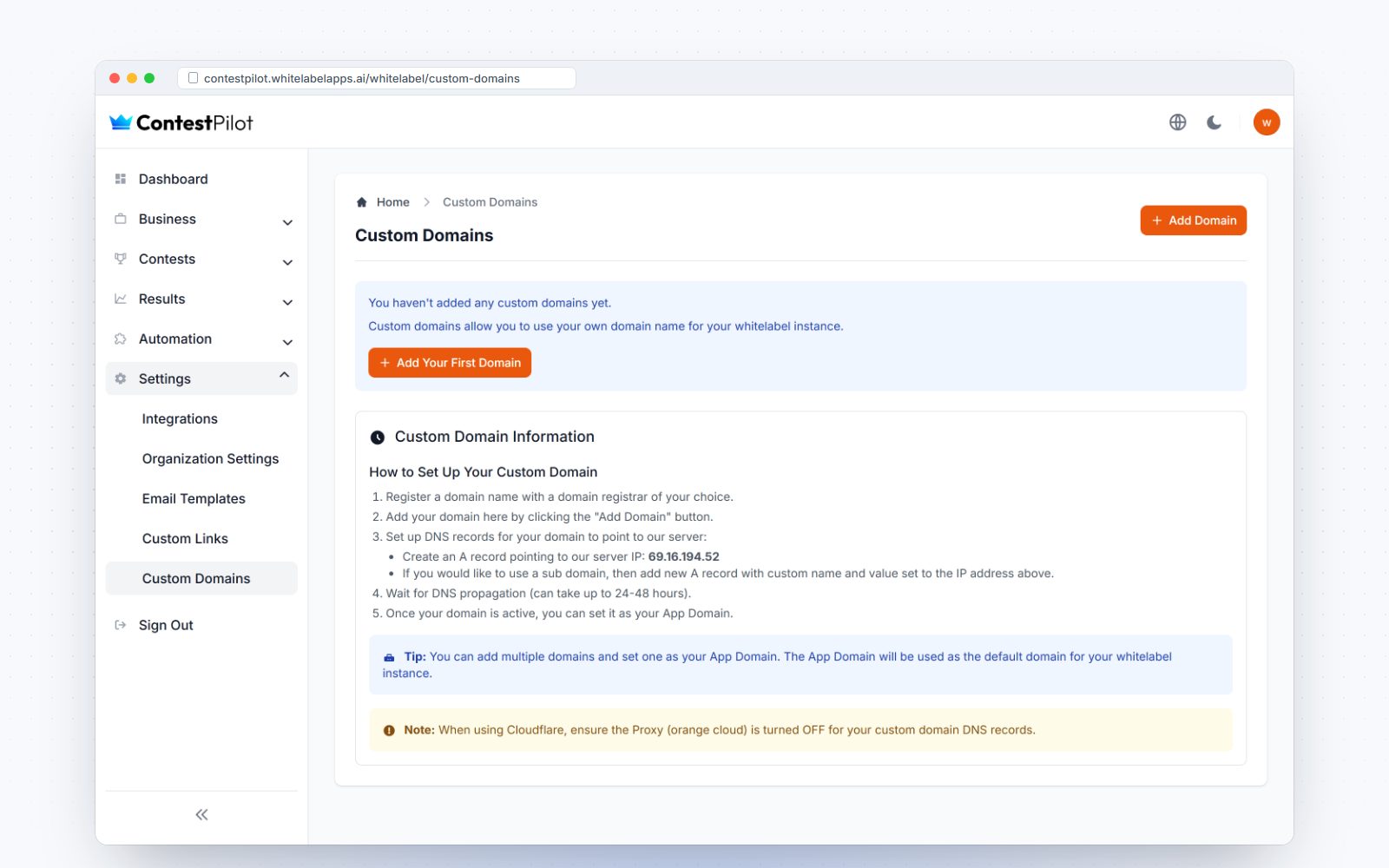Open the globe language selector
The width and height of the screenshot is (1389, 868).
[1177, 122]
